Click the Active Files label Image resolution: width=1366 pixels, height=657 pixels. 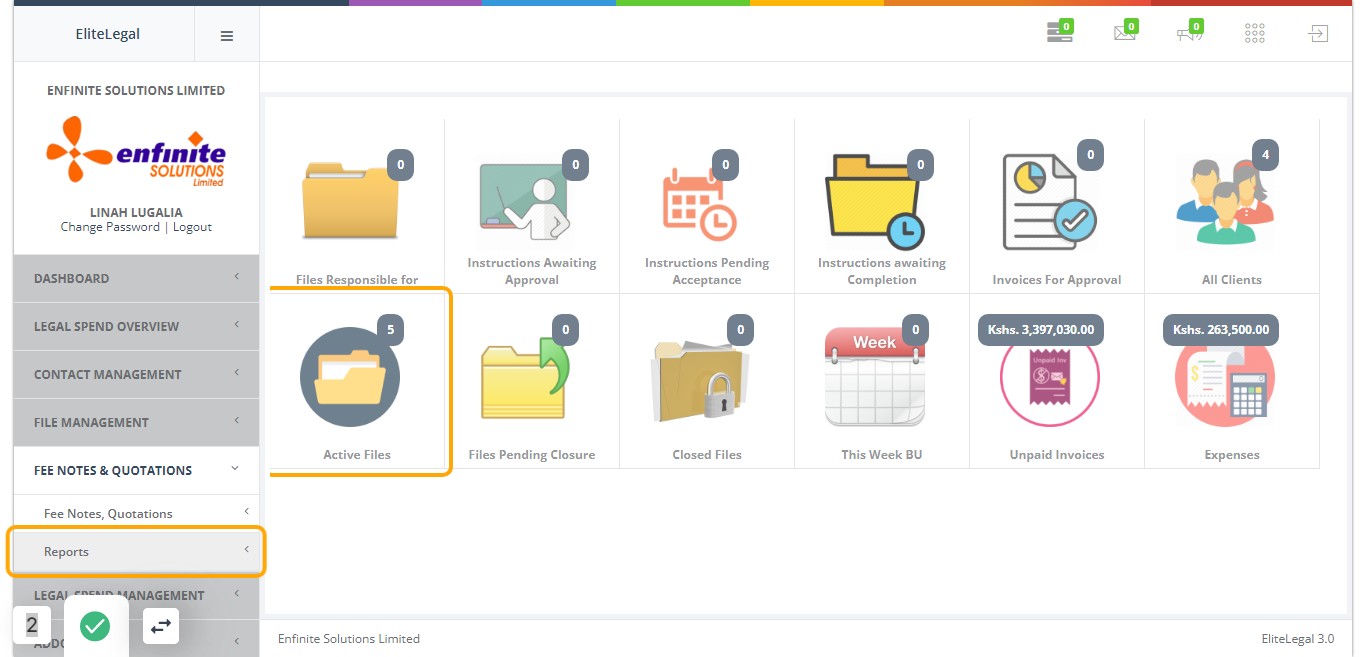pos(357,454)
